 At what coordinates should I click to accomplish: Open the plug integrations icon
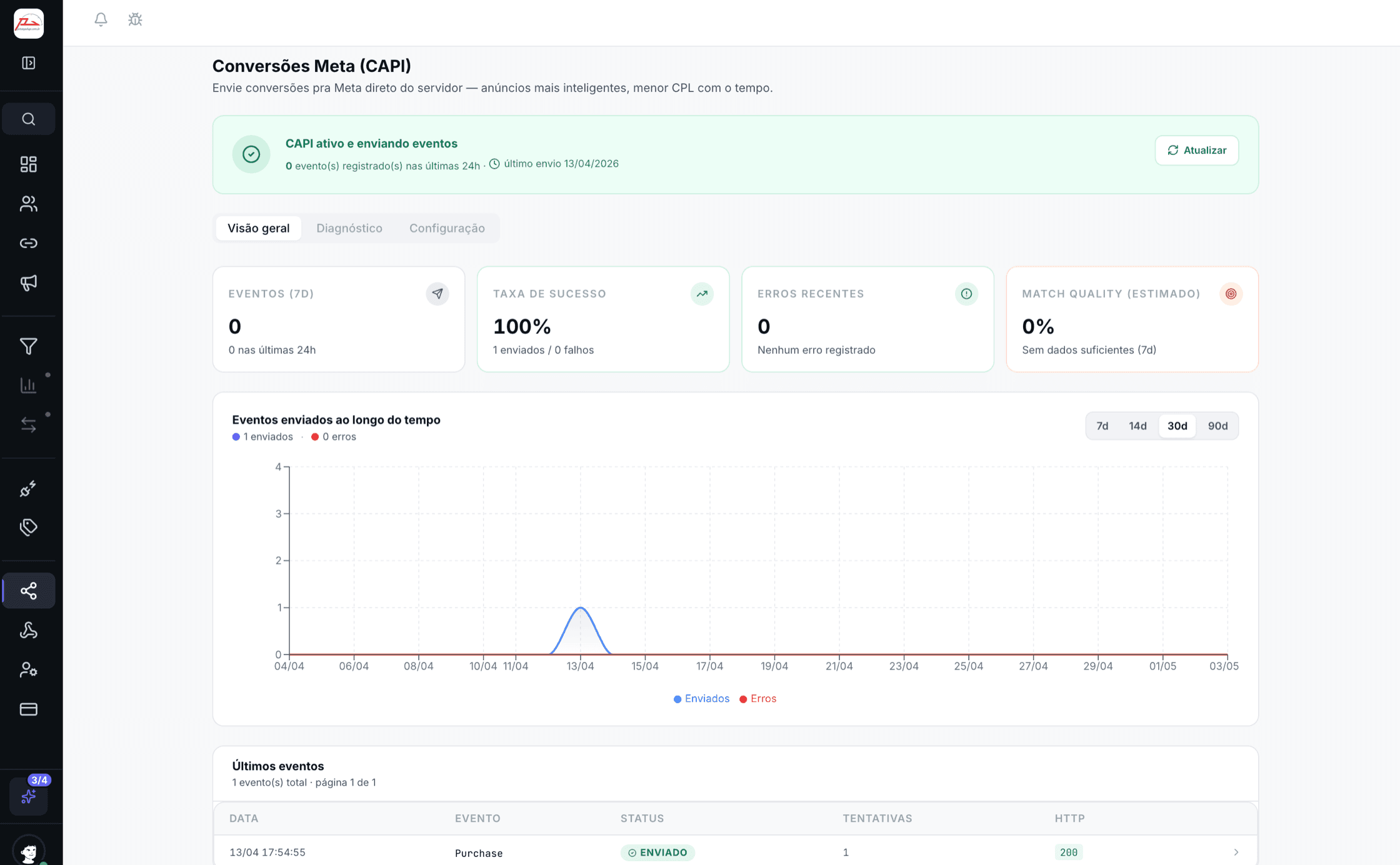coord(29,488)
